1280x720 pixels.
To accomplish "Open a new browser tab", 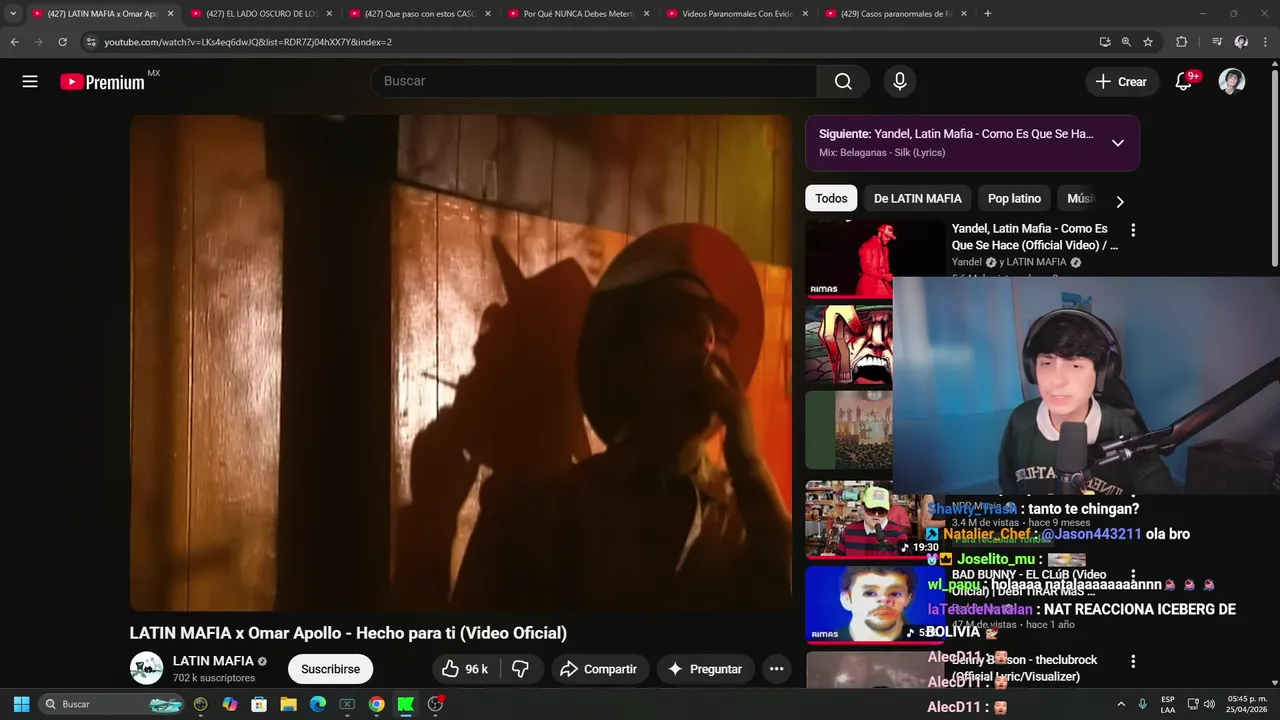I will [988, 14].
